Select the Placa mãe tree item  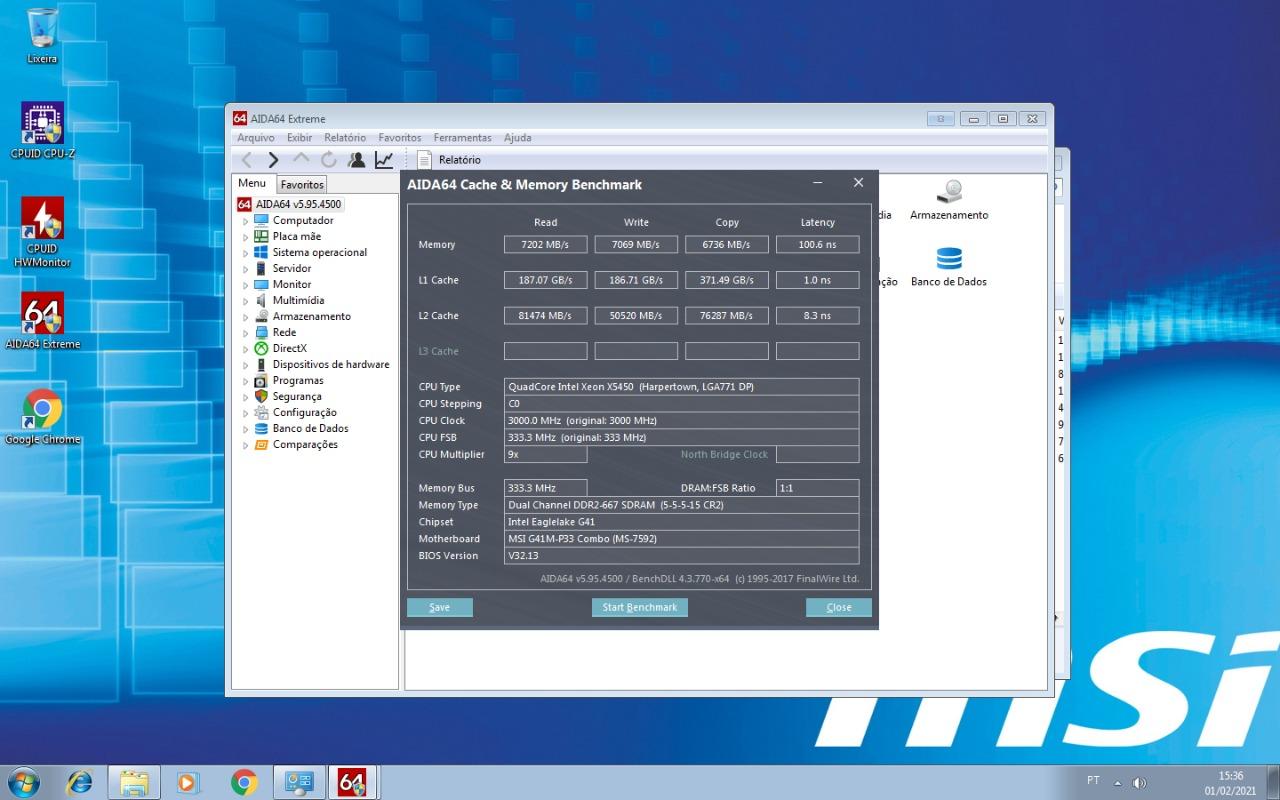point(297,236)
